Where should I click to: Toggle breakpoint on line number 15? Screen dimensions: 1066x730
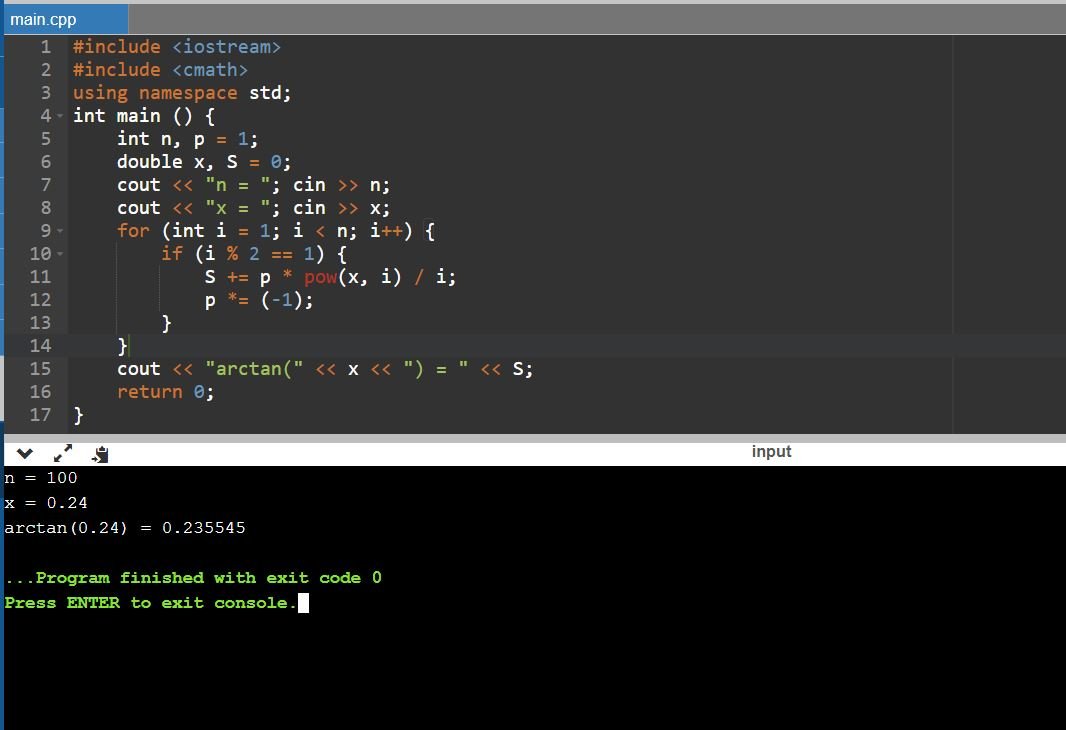40,369
